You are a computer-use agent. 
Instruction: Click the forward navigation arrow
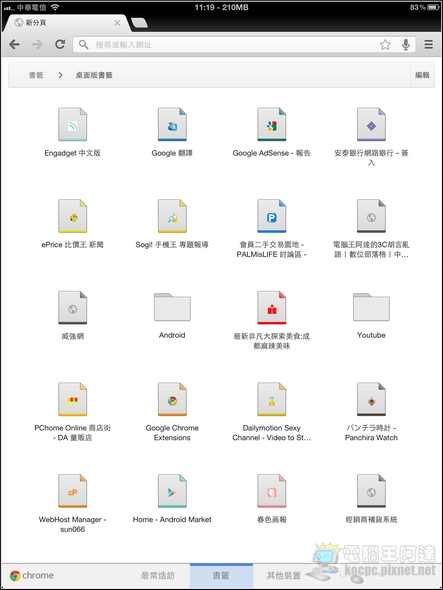pos(37,45)
